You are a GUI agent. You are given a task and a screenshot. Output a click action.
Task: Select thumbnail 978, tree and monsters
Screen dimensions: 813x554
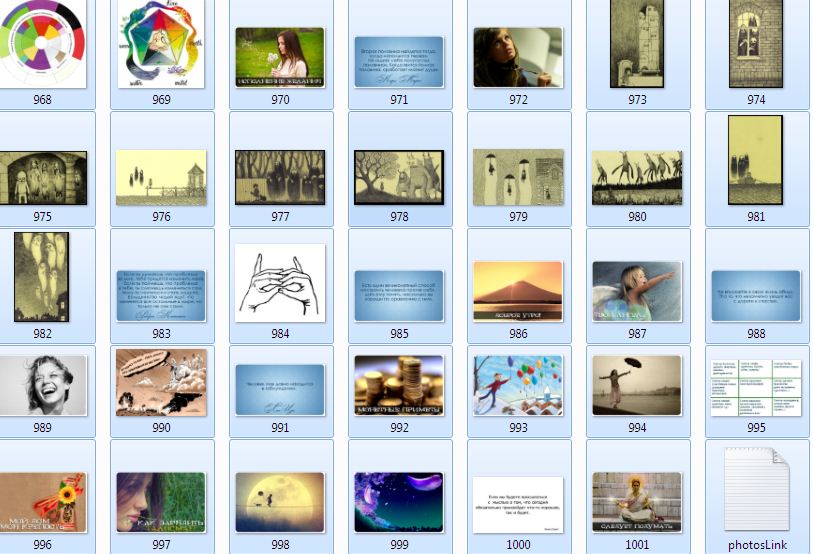399,177
